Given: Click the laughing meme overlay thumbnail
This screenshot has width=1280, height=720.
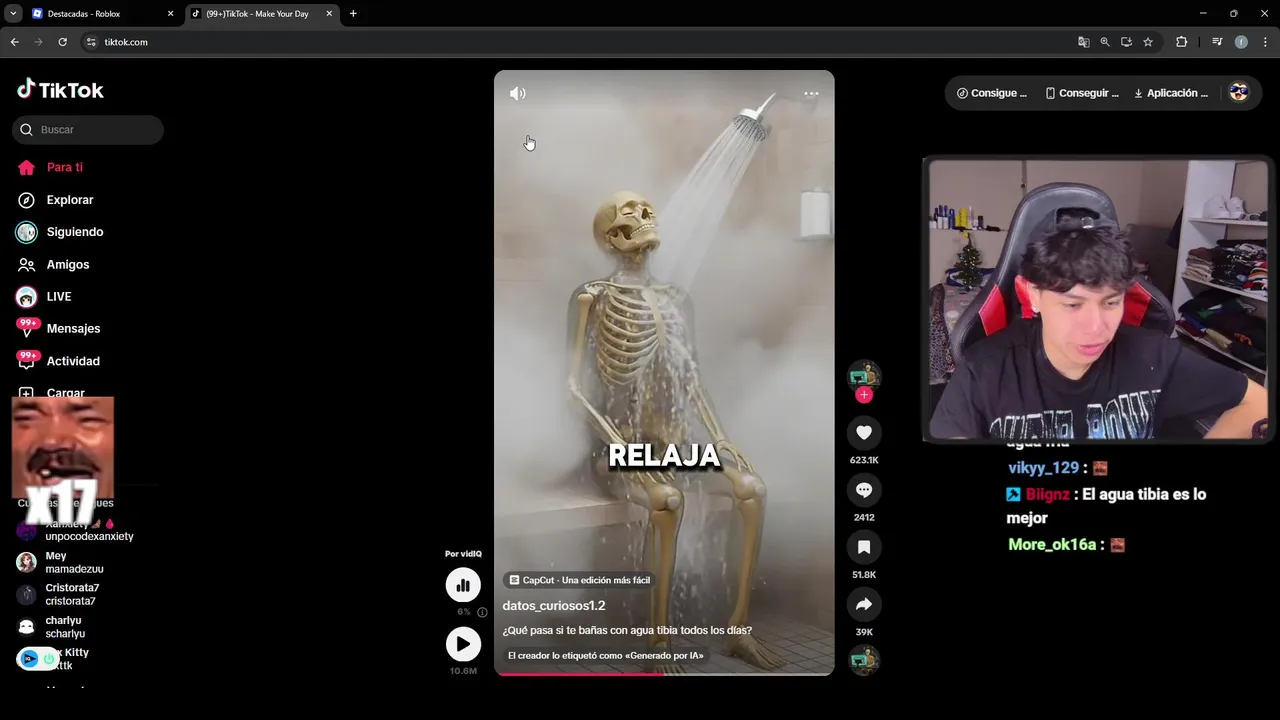Looking at the screenshot, I should click(63, 447).
